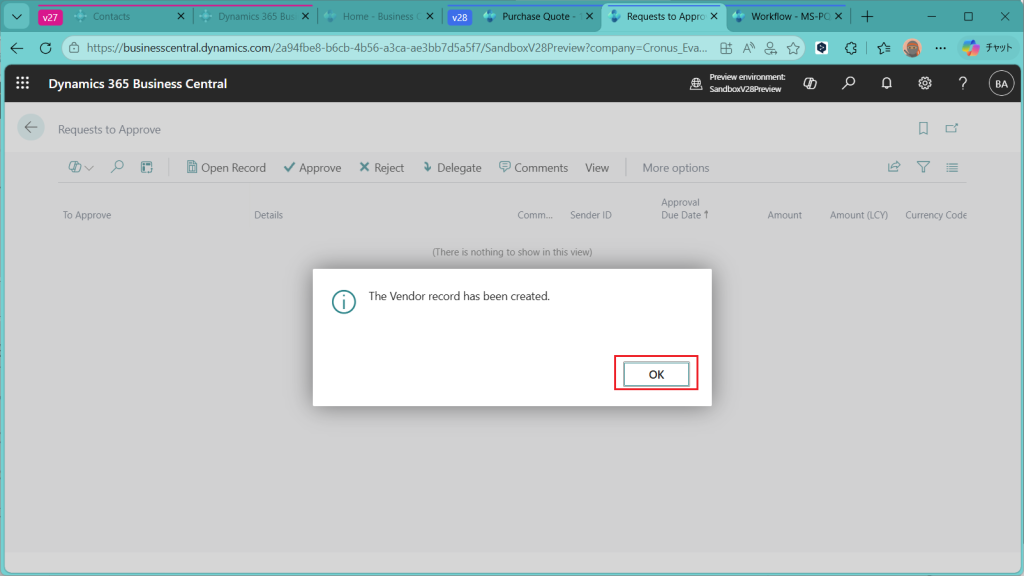This screenshot has width=1024, height=576.
Task: Open the BA user account avatar
Action: point(1000,84)
